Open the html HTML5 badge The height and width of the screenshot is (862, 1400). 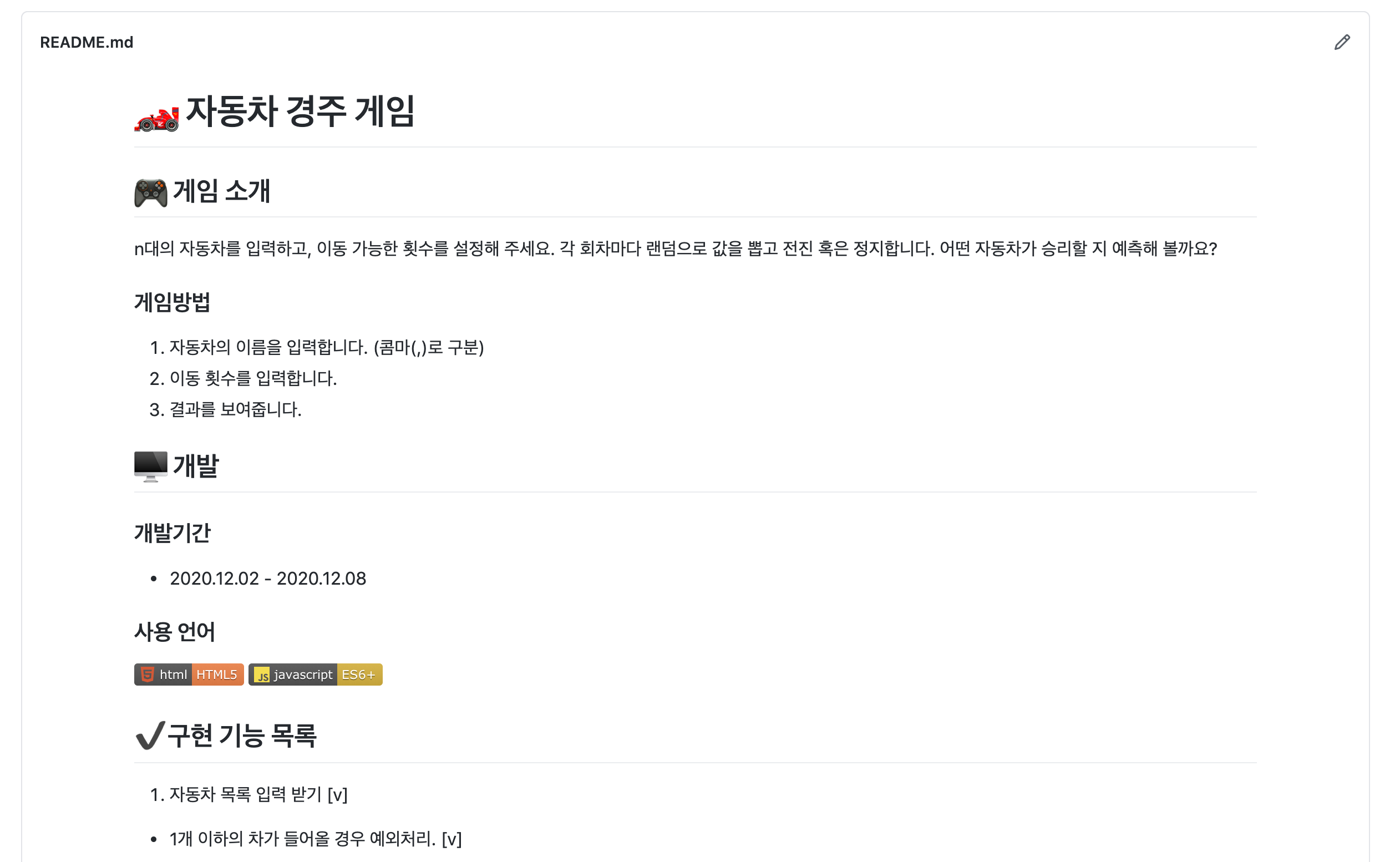click(x=189, y=675)
